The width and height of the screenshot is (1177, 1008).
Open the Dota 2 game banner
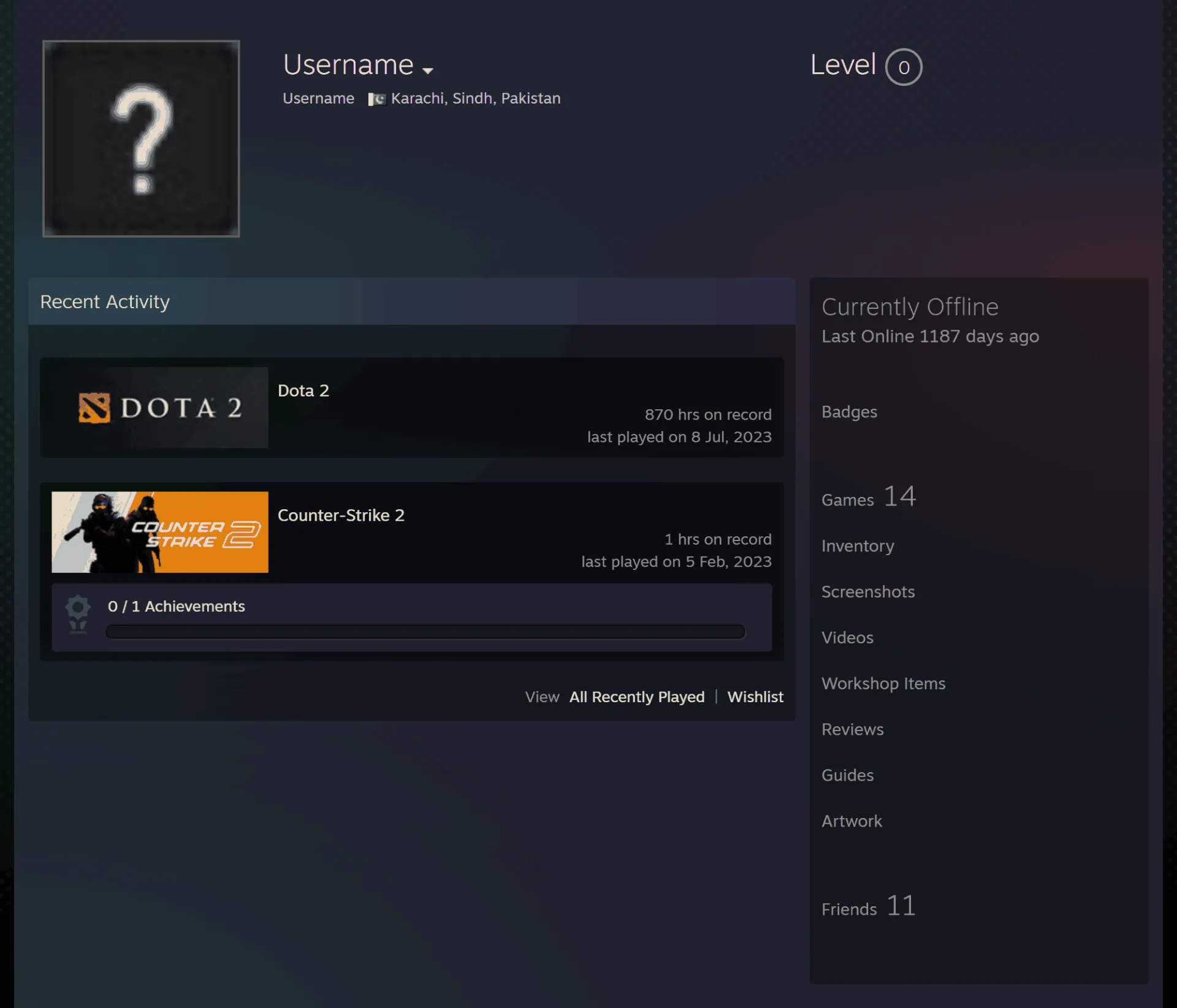(160, 407)
